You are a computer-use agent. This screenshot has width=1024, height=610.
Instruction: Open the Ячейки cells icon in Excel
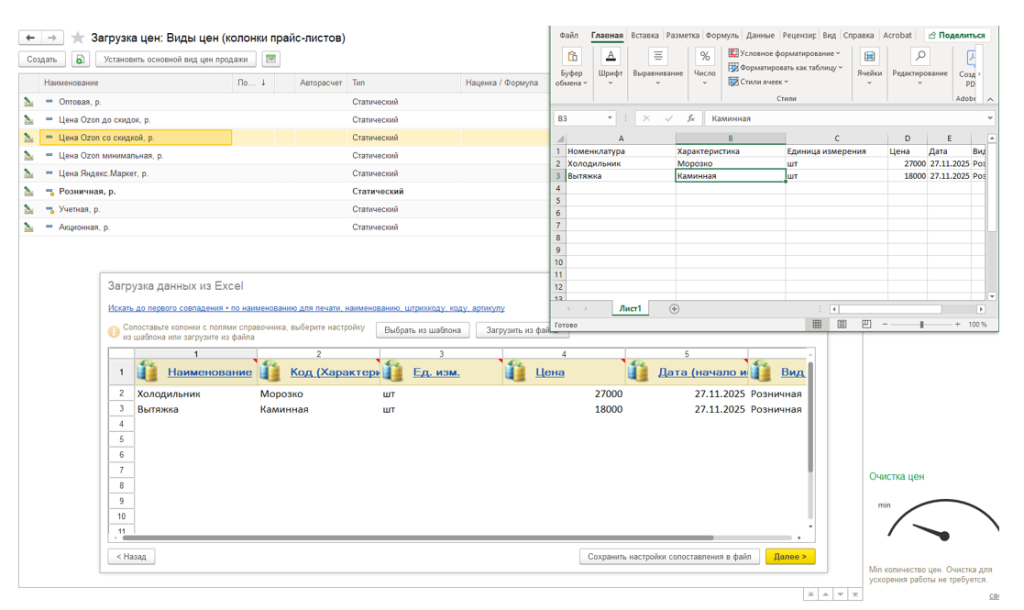869,57
